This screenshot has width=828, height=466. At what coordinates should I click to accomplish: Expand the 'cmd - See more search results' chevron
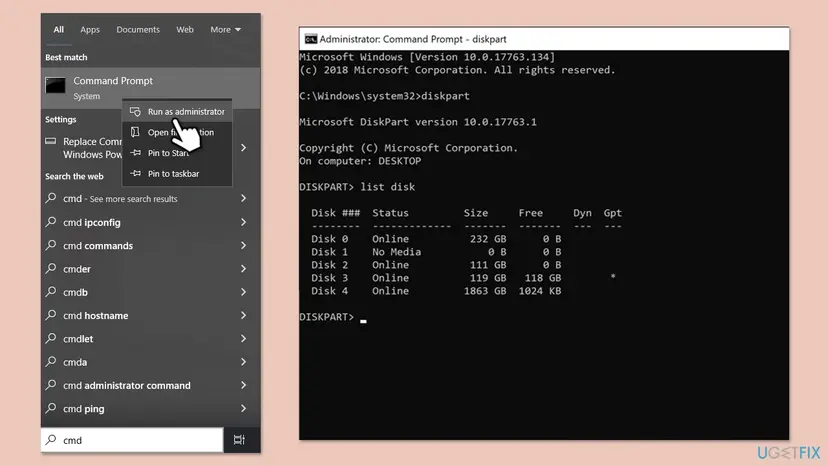coord(243,198)
